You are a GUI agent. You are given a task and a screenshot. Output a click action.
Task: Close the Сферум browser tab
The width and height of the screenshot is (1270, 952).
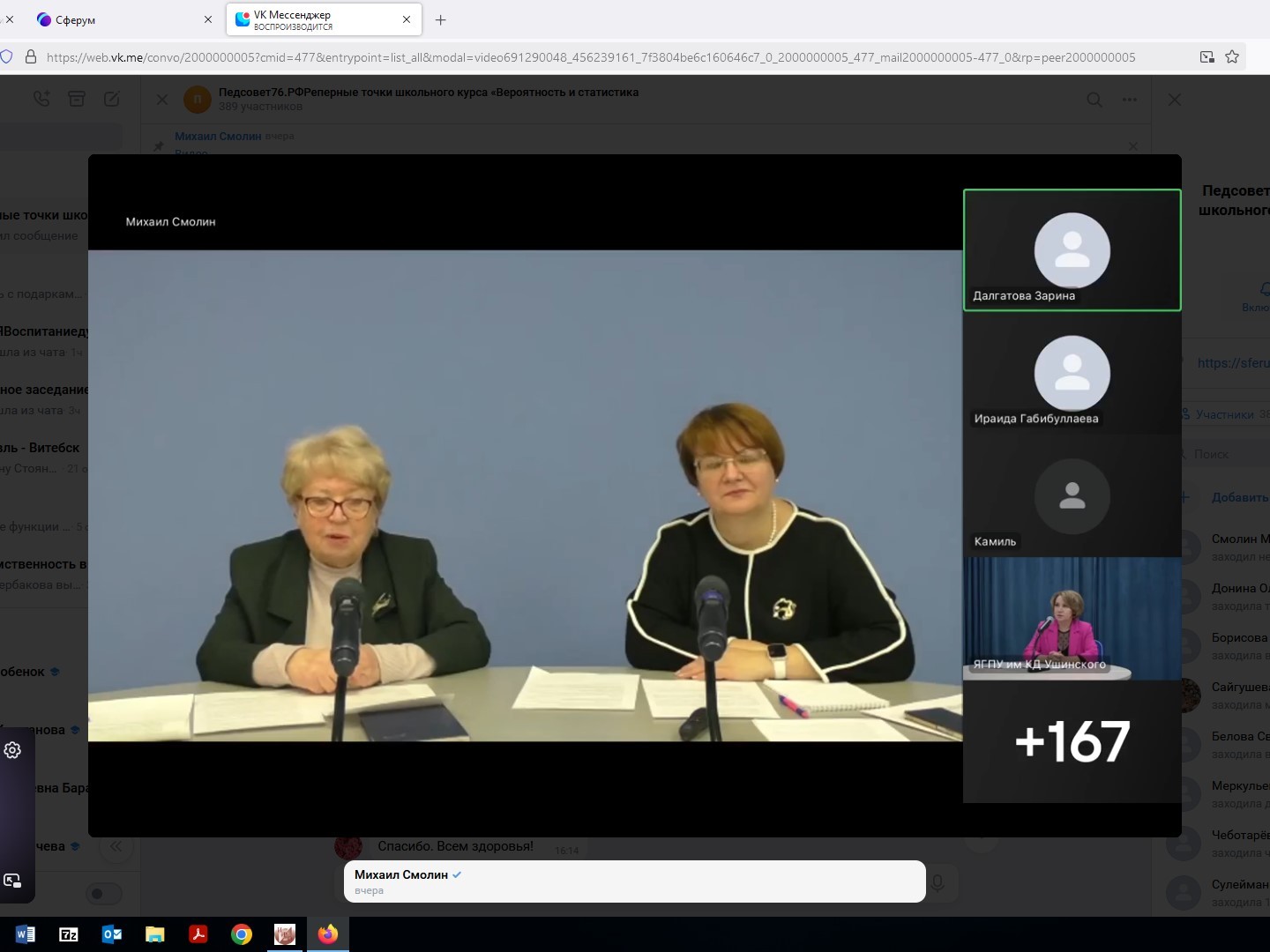tap(208, 19)
